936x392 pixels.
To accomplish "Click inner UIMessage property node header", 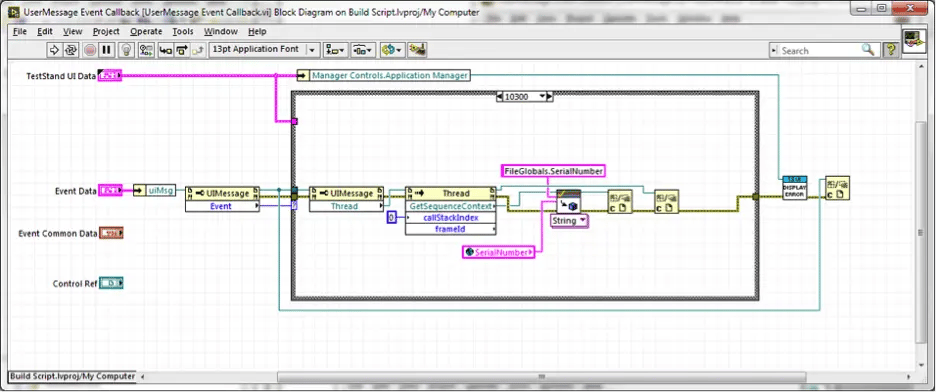I will click(346, 193).
